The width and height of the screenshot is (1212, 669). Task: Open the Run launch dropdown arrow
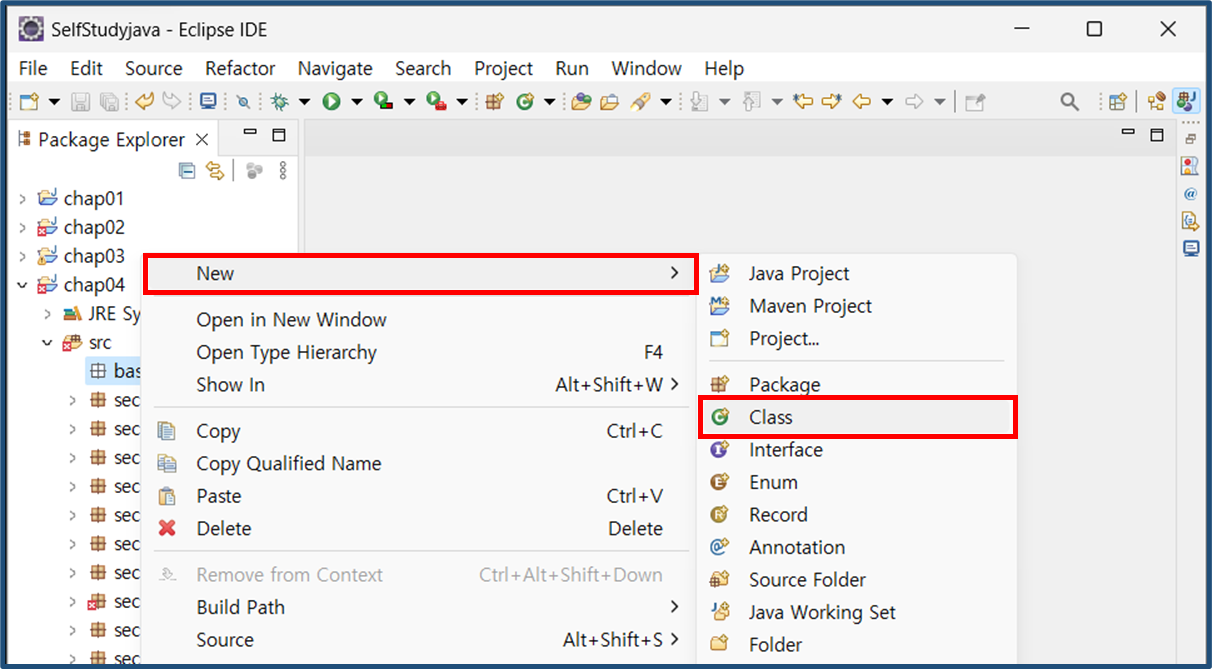pyautogui.click(x=356, y=101)
